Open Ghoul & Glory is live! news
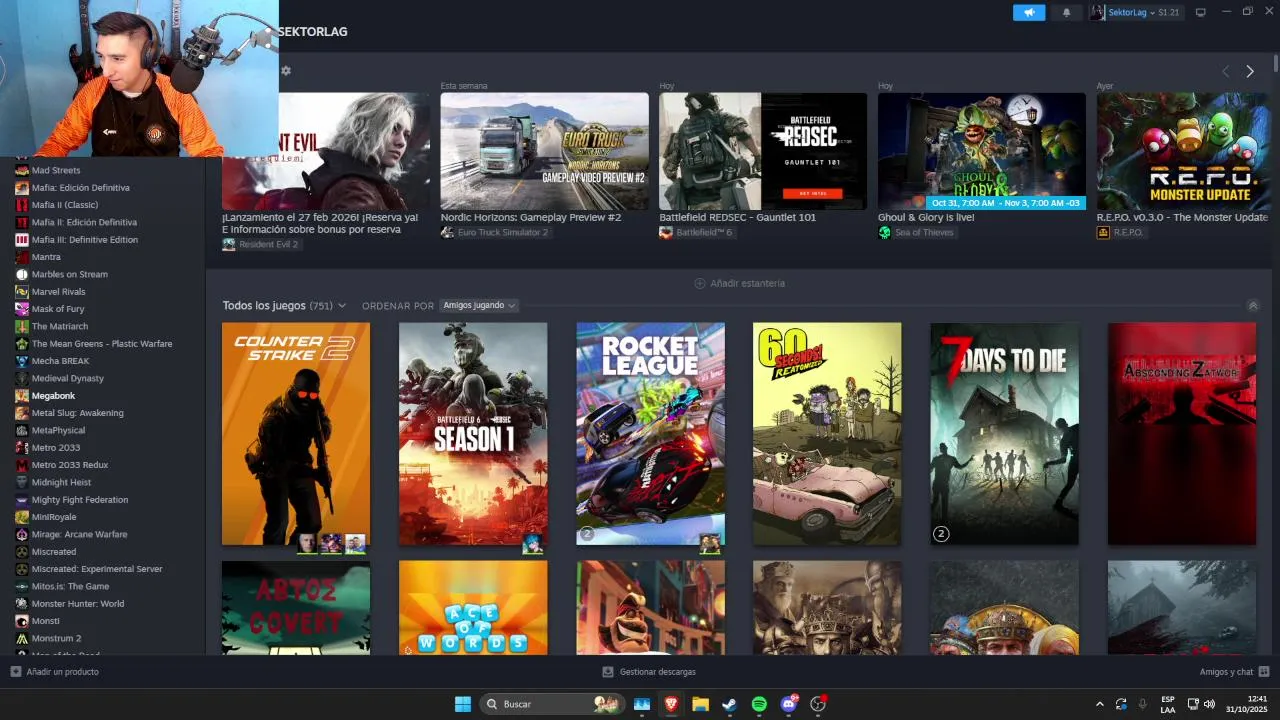The height and width of the screenshot is (720, 1280). 982,151
